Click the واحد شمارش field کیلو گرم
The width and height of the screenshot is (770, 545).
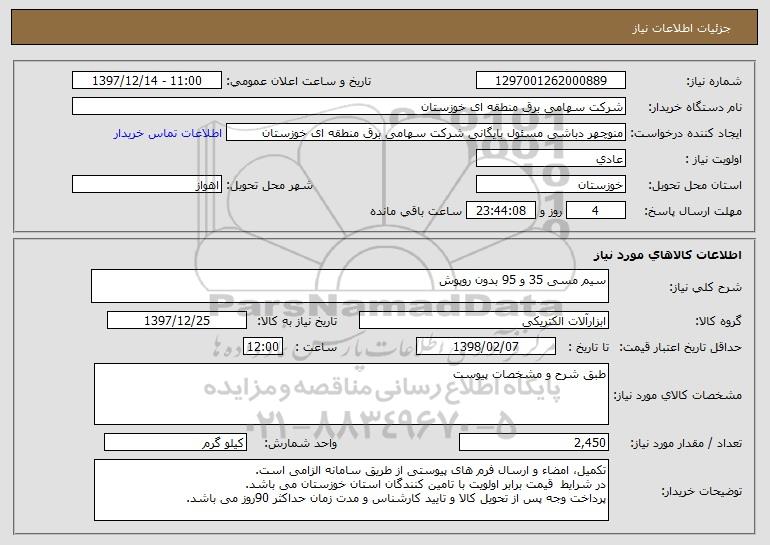click(175, 442)
